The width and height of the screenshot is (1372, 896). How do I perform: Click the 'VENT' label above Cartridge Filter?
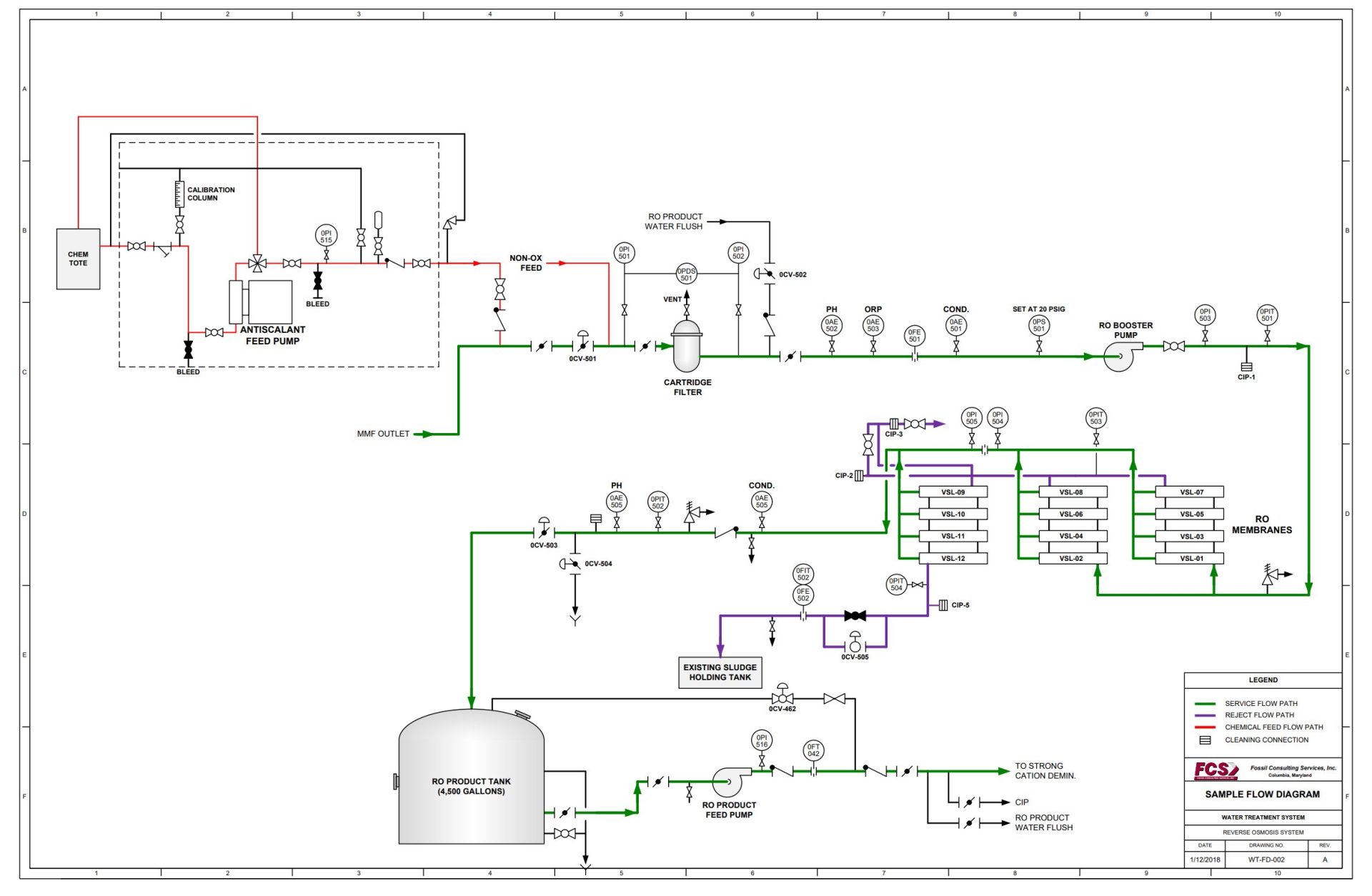(672, 299)
